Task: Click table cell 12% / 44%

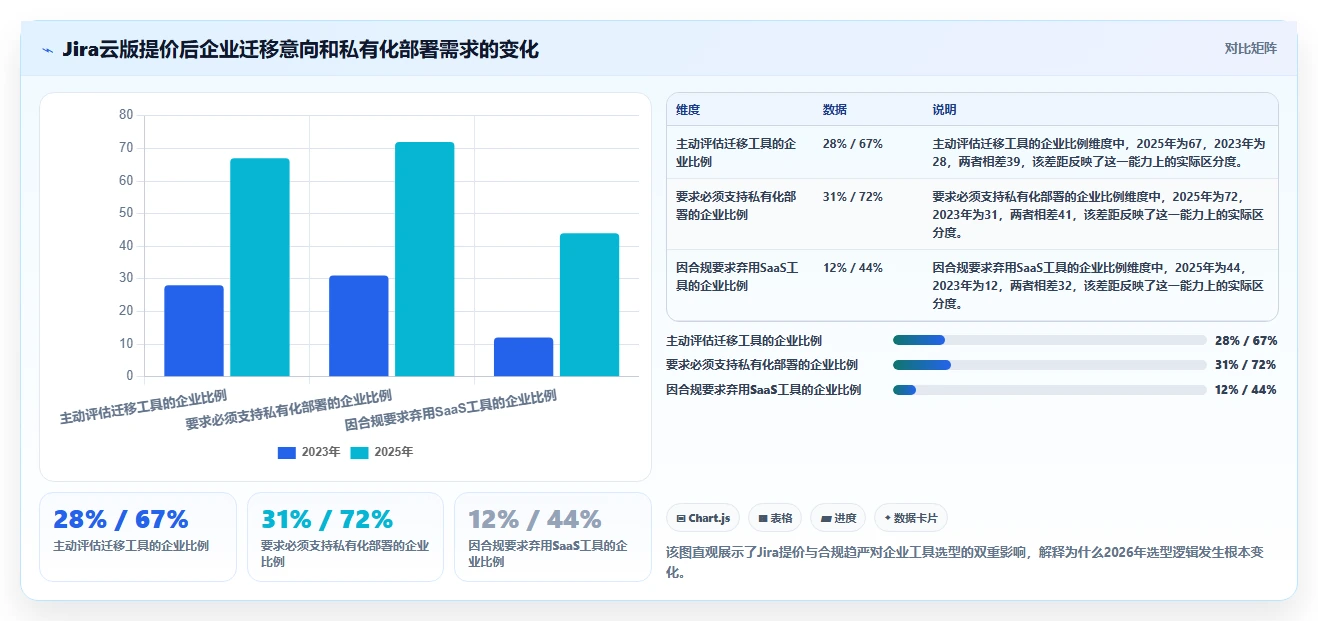Action: pos(853,268)
